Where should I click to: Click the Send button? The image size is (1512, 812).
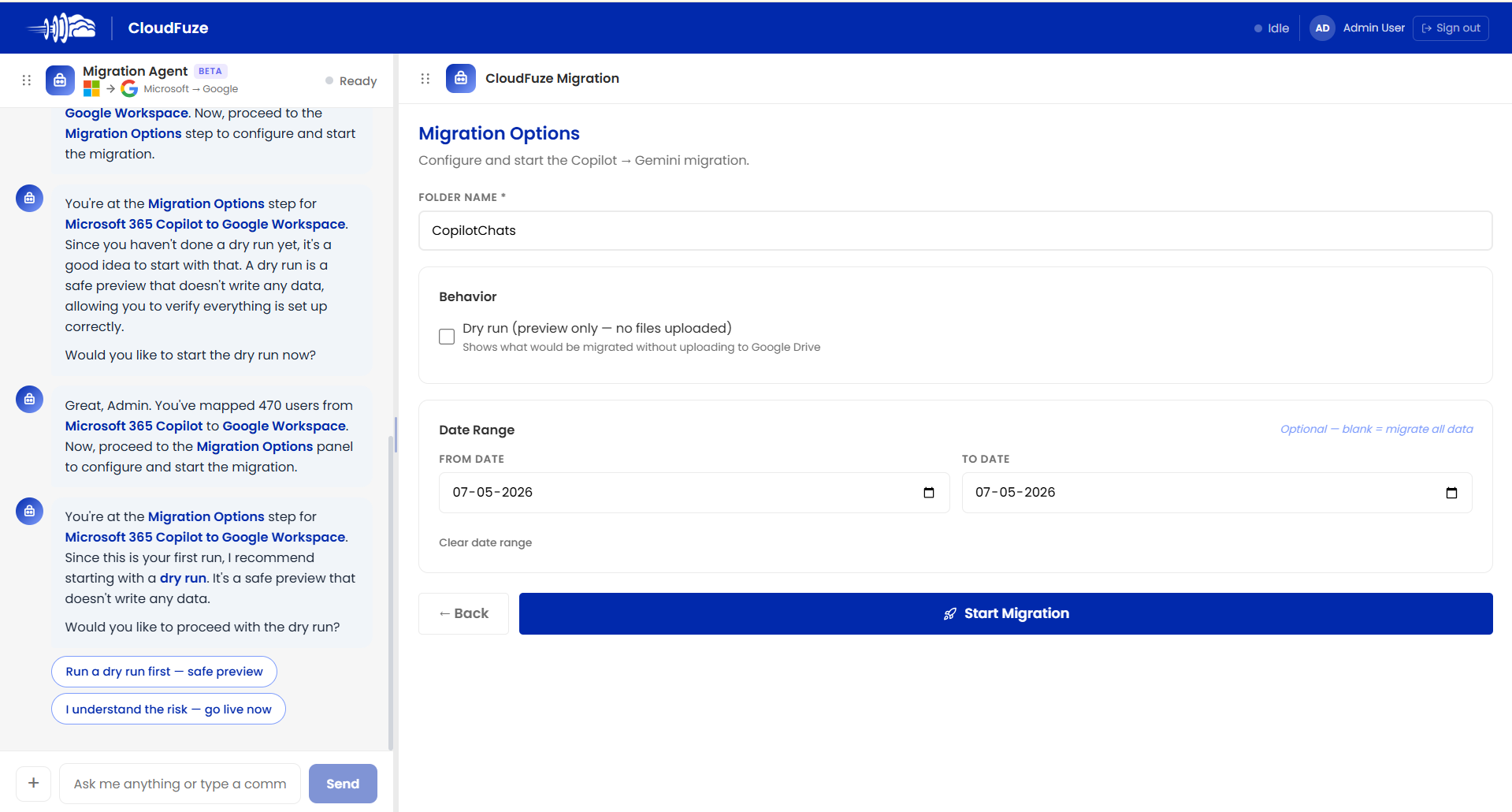click(x=343, y=784)
